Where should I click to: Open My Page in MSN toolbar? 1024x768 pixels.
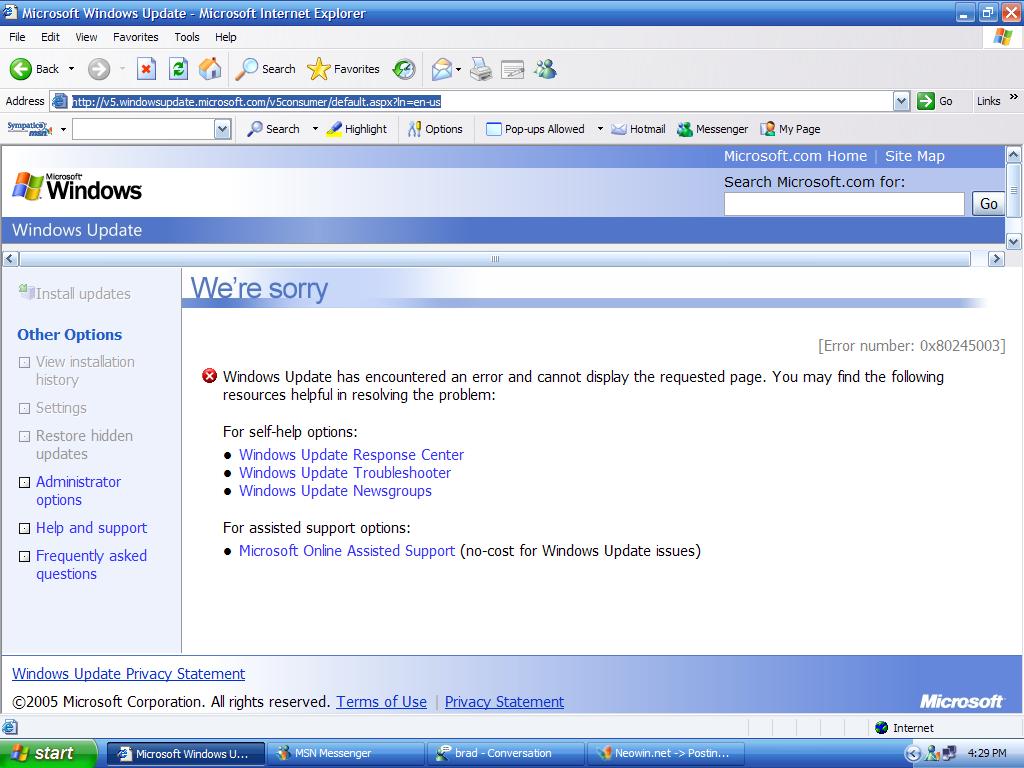tap(790, 129)
